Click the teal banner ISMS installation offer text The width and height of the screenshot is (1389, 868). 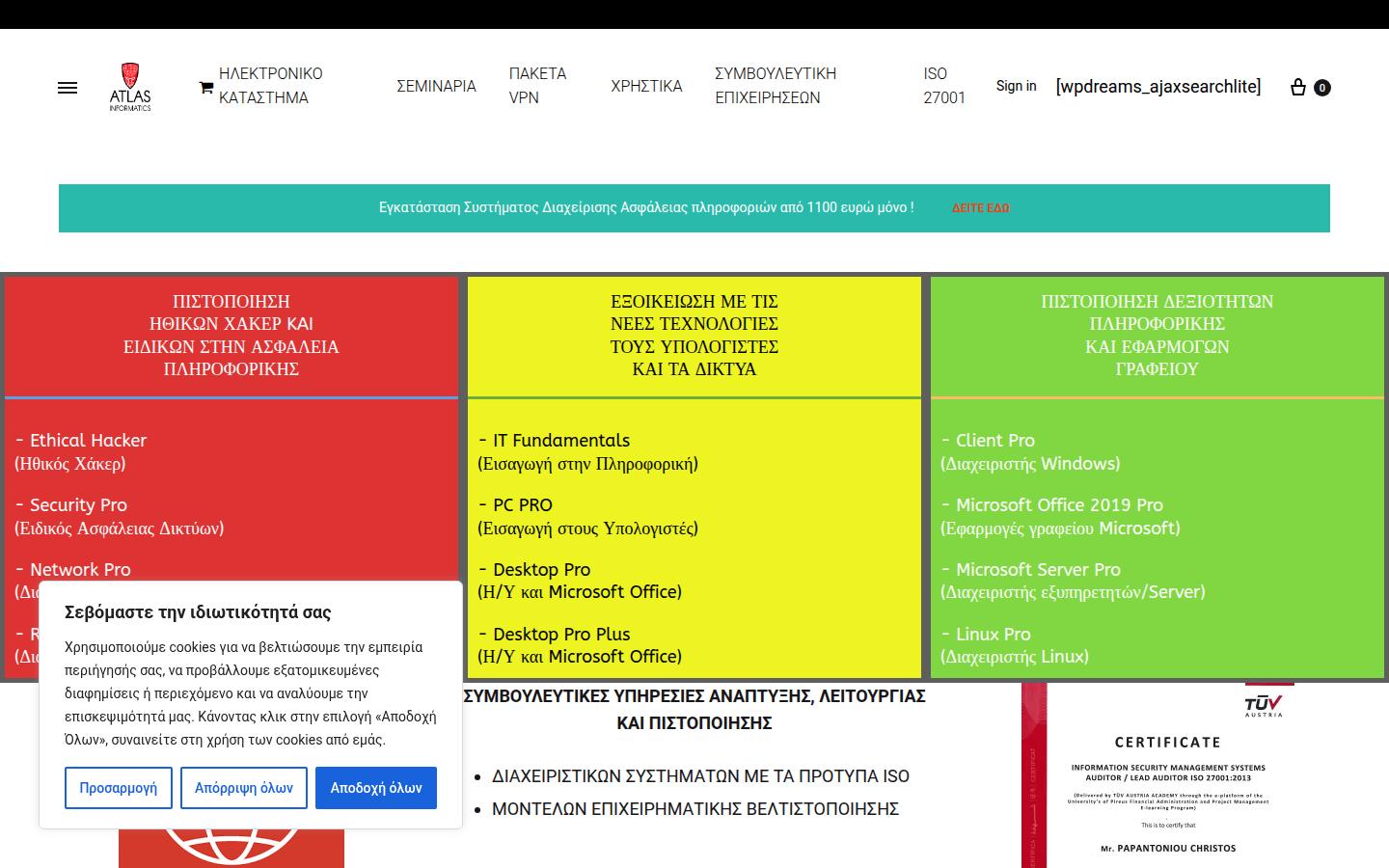(646, 207)
